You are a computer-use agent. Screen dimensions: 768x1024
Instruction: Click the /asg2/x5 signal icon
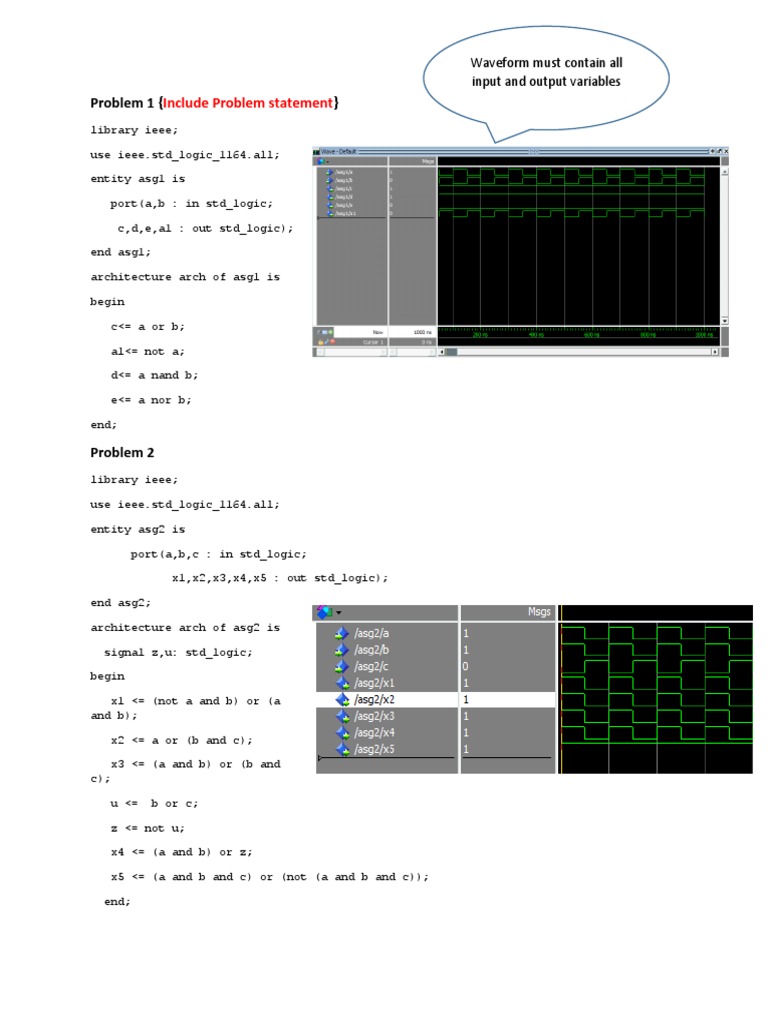pyautogui.click(x=342, y=749)
